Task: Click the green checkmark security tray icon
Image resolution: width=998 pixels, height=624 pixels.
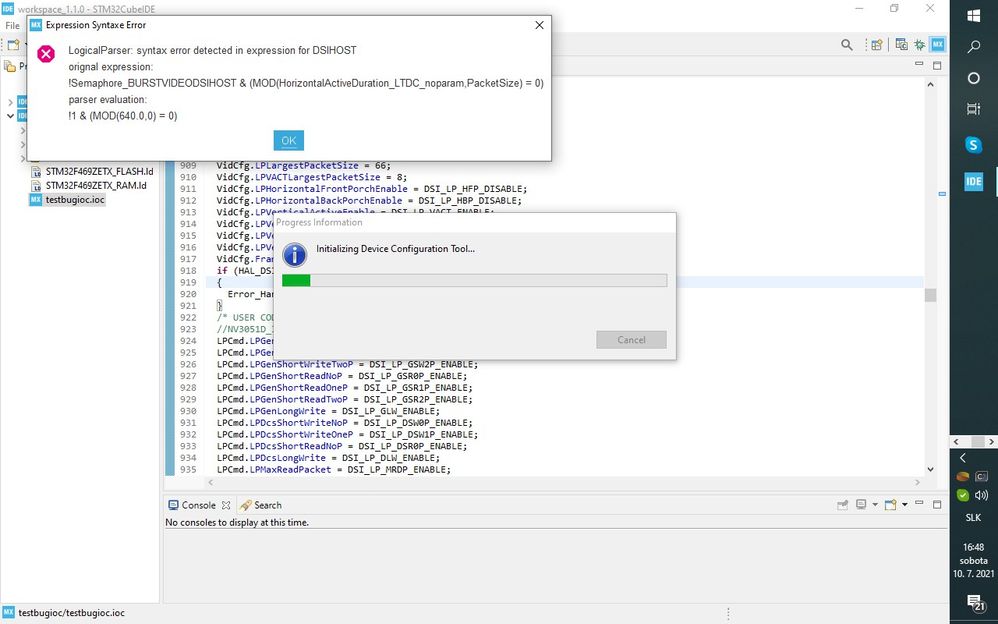Action: click(x=963, y=495)
